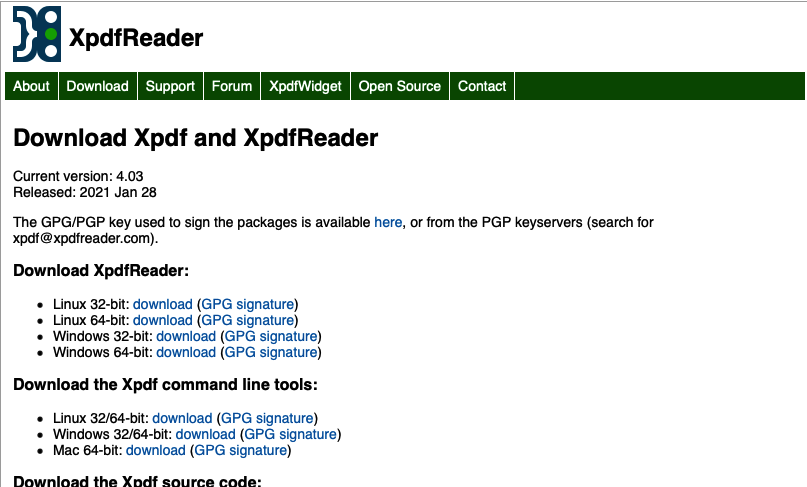
Task: Click the 'Download Xpdf and XpdfReader' heading
Action: click(x=196, y=138)
